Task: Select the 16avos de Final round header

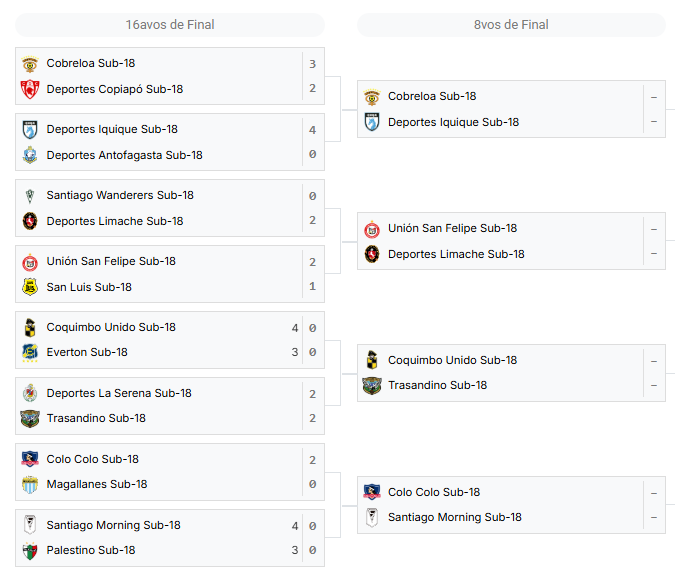Action: click(x=170, y=25)
